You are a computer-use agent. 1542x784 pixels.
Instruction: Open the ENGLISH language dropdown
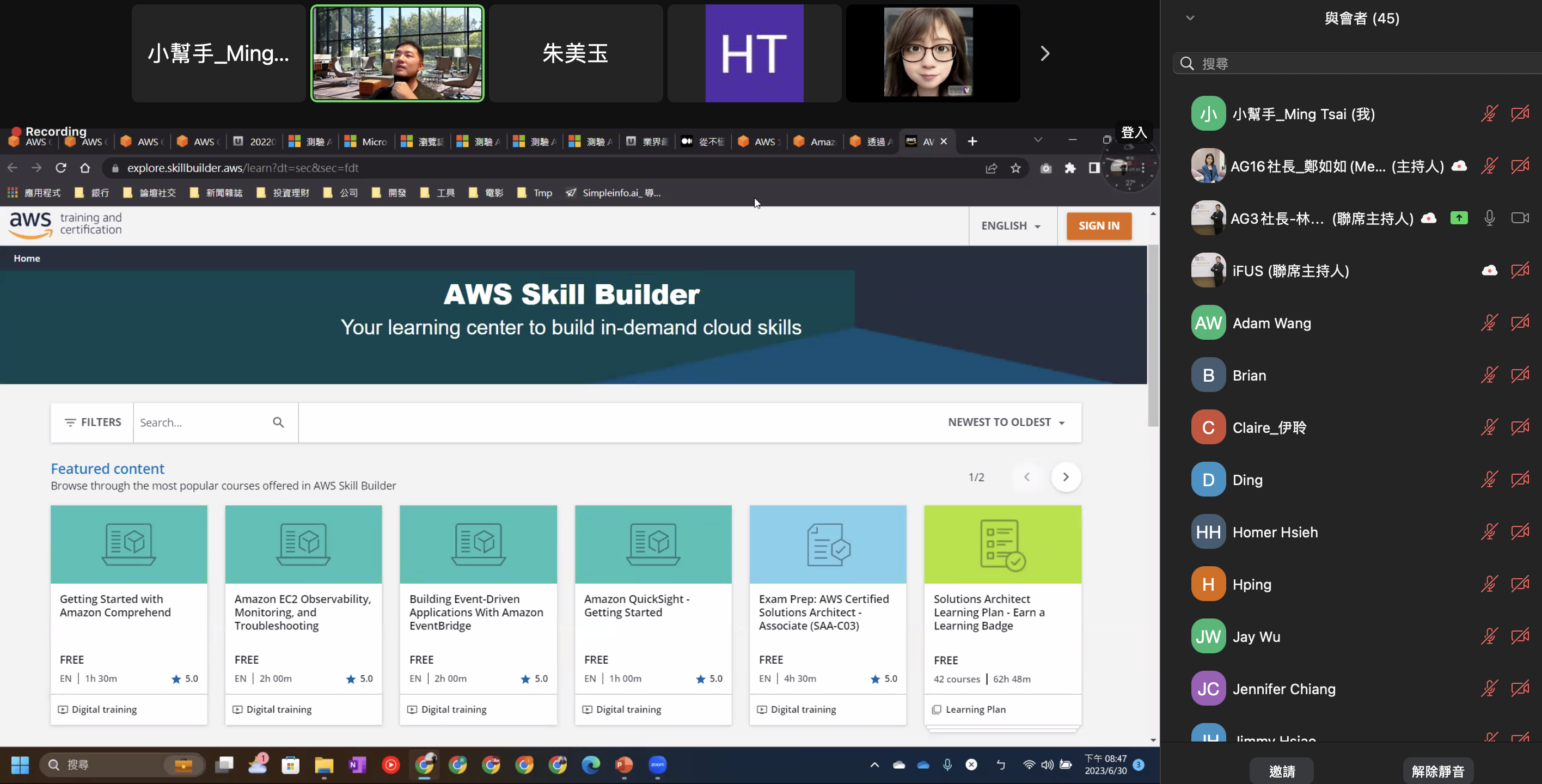click(1011, 225)
